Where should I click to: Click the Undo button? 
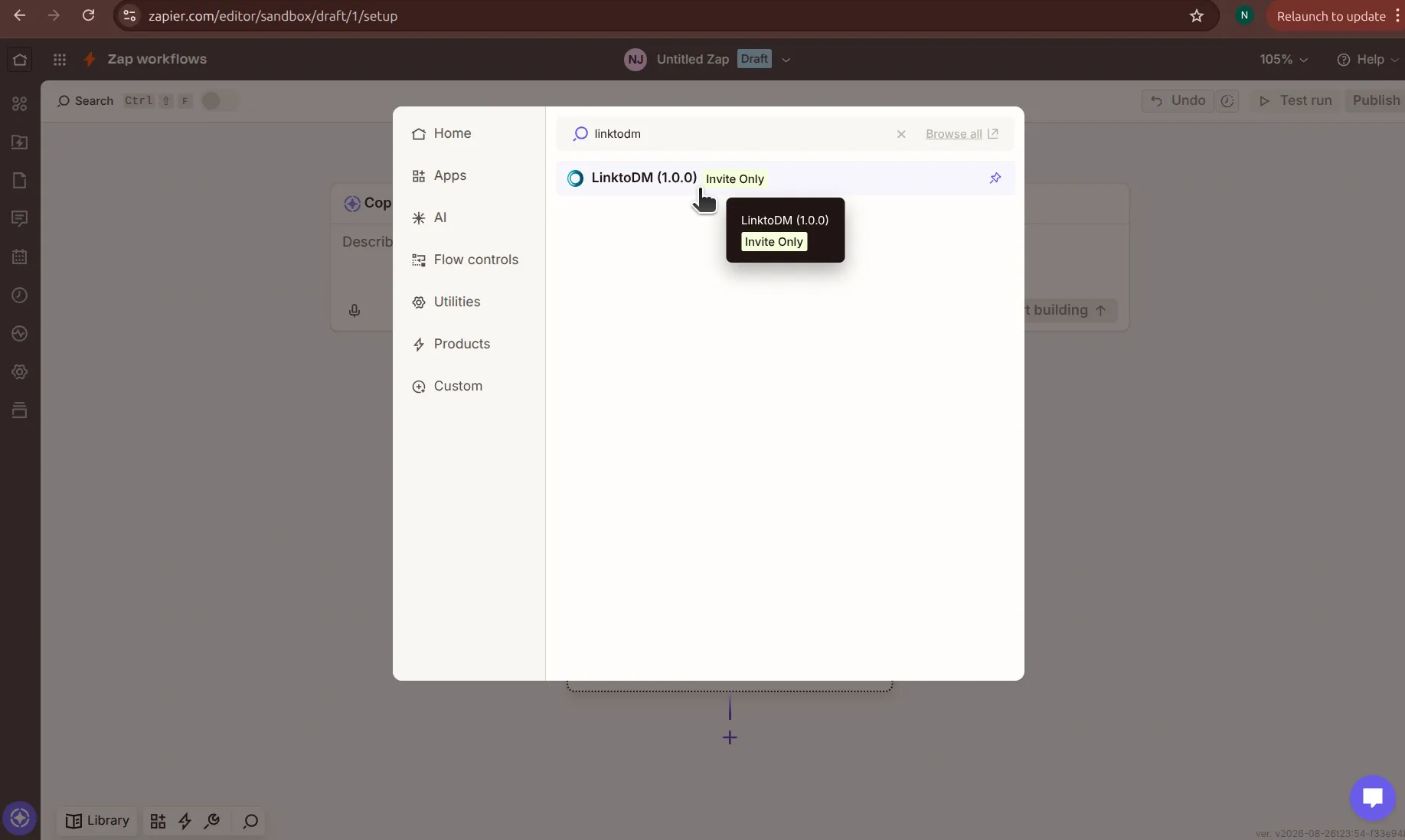point(1178,100)
